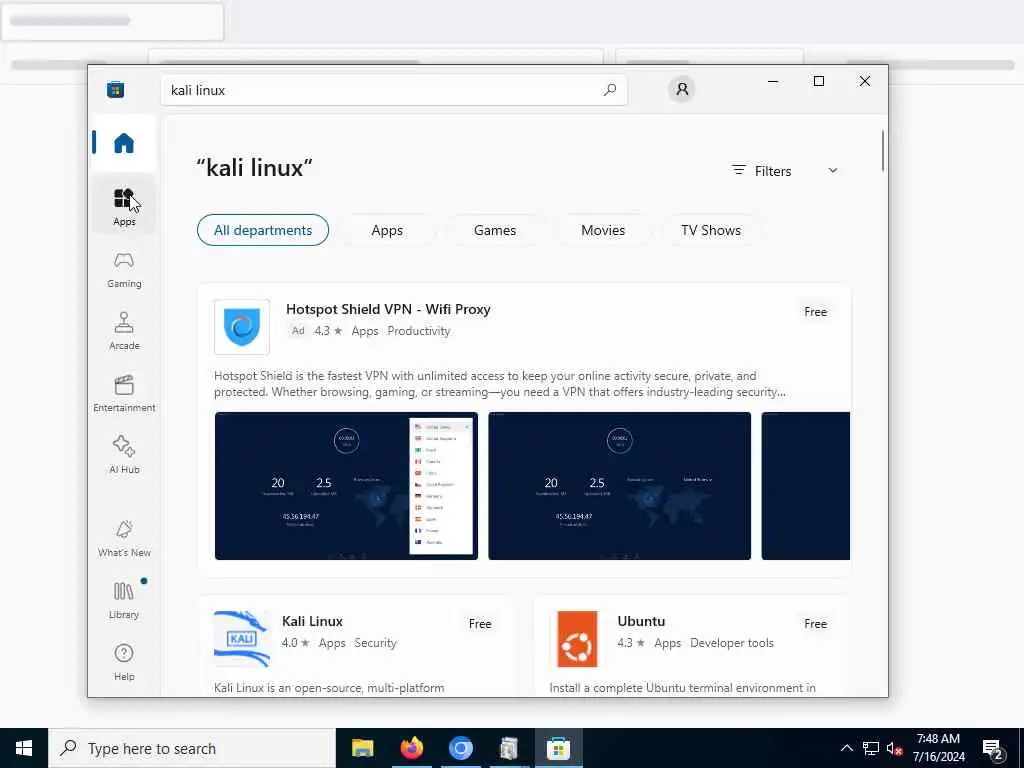Viewport: 1024px width, 768px height.
Task: Click the "kali linux" results heading
Action: pyautogui.click(x=254, y=168)
